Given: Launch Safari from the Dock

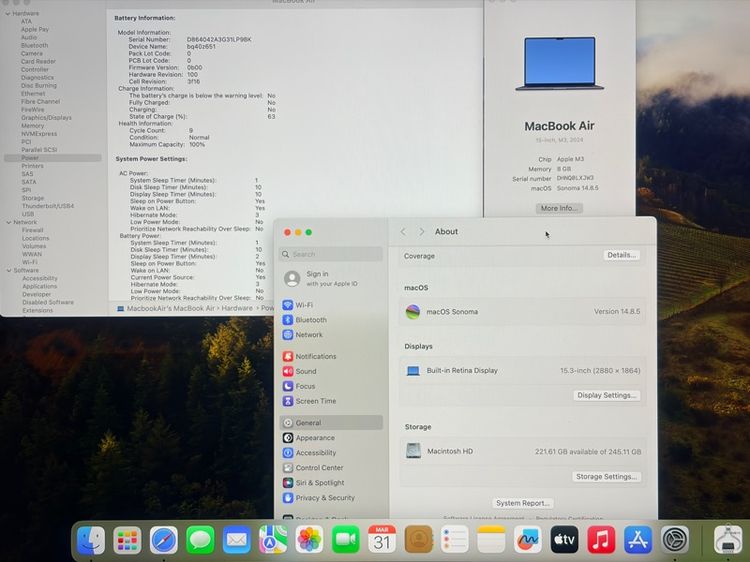Looking at the screenshot, I should pos(164,540).
